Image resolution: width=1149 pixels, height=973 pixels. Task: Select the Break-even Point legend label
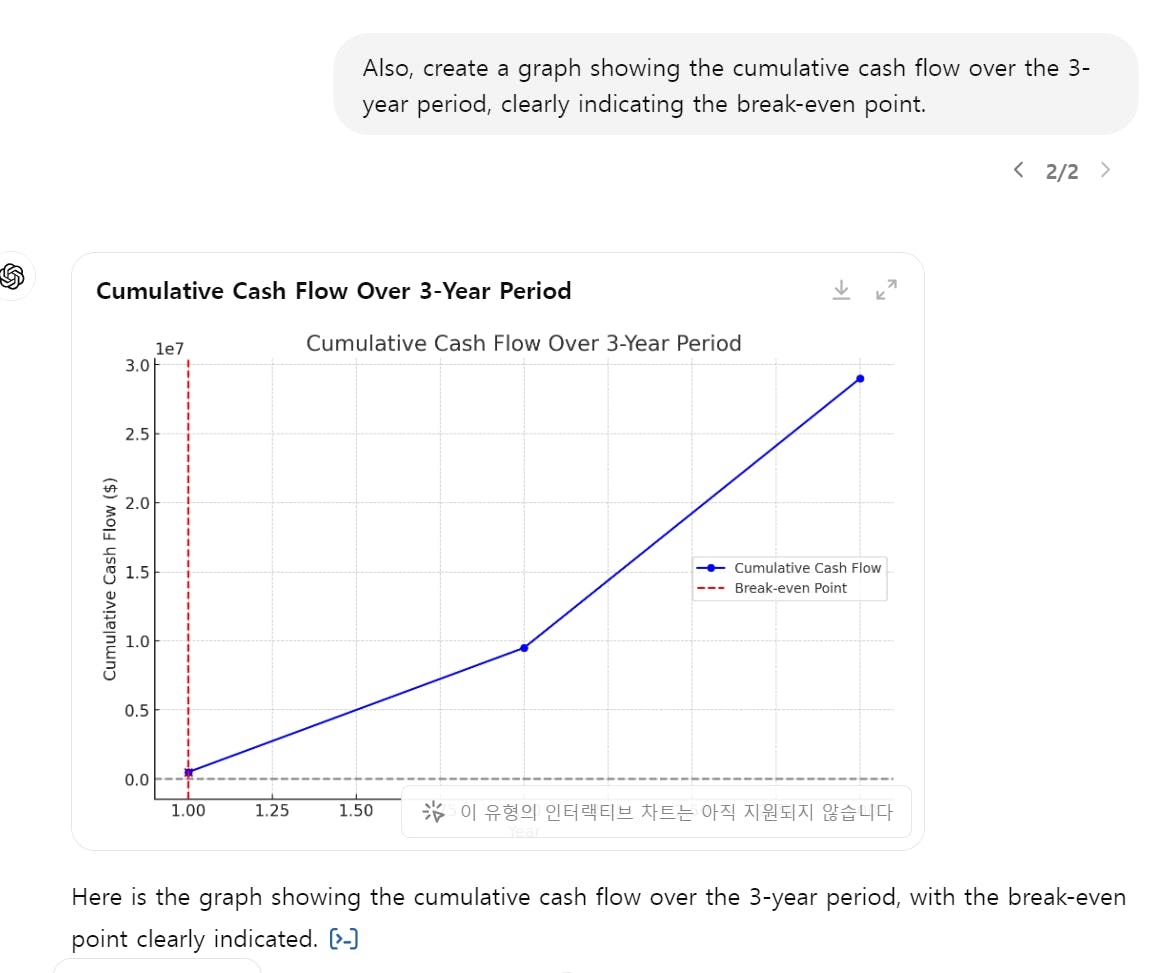[x=790, y=588]
